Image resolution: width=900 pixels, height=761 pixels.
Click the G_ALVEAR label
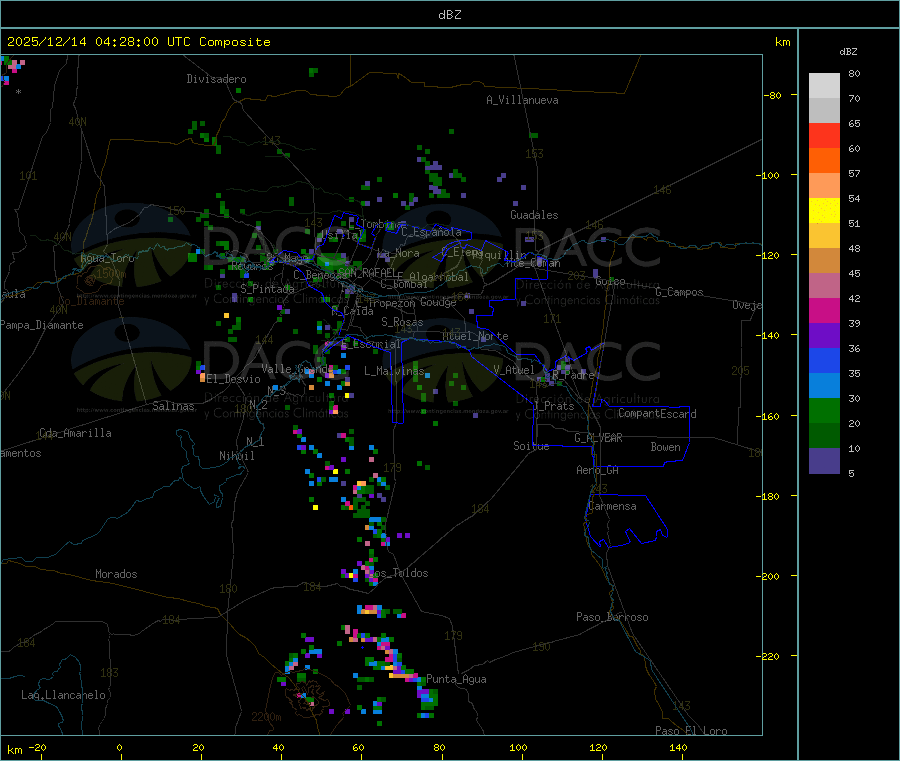(598, 438)
